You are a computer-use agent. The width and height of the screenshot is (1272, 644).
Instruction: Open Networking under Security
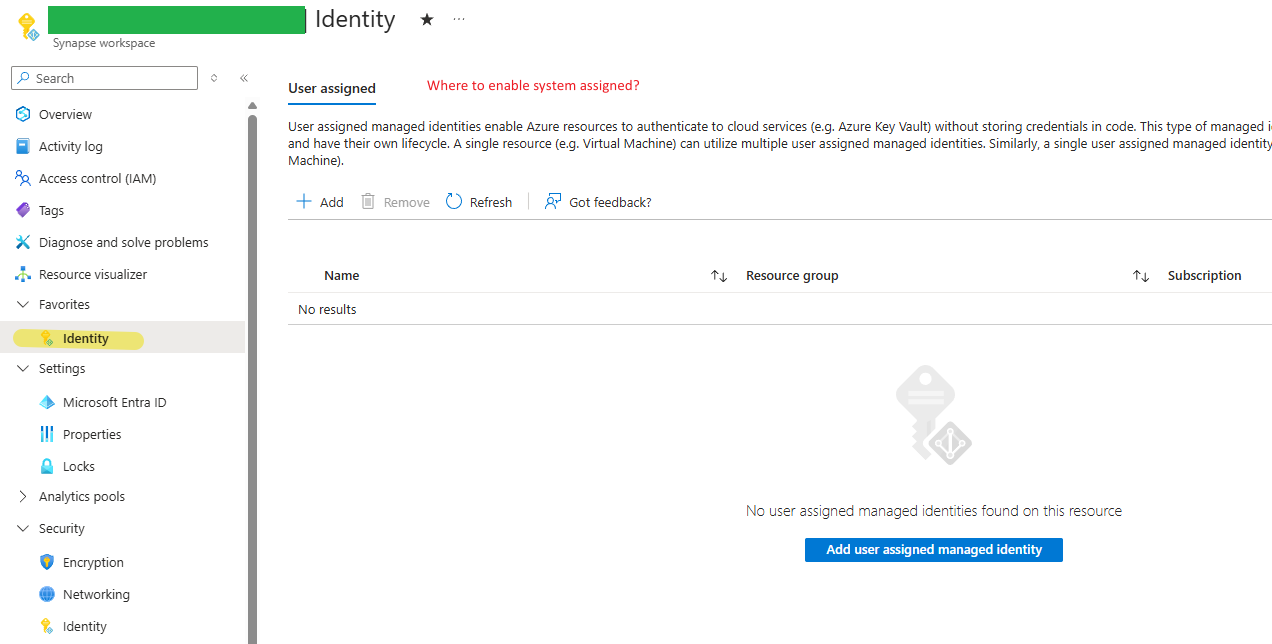pos(96,594)
